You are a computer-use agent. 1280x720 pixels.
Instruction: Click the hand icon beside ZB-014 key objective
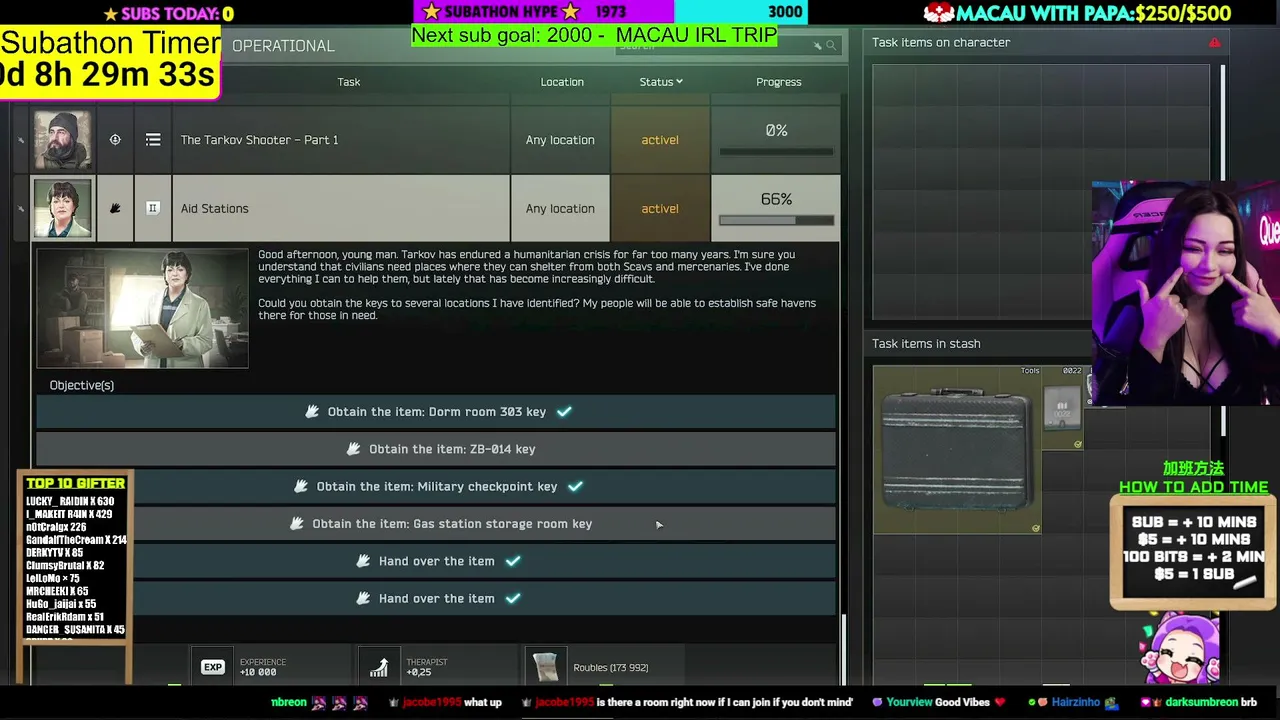pos(353,449)
